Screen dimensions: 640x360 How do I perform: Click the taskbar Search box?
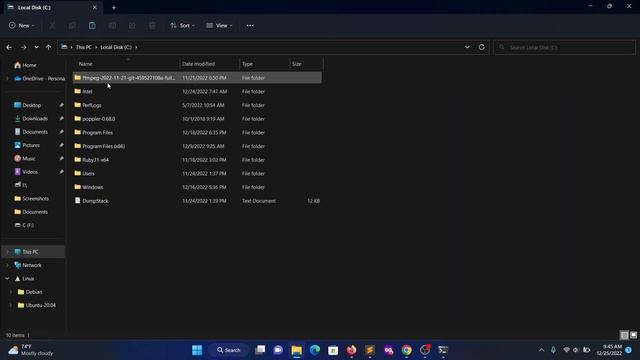(x=229, y=350)
